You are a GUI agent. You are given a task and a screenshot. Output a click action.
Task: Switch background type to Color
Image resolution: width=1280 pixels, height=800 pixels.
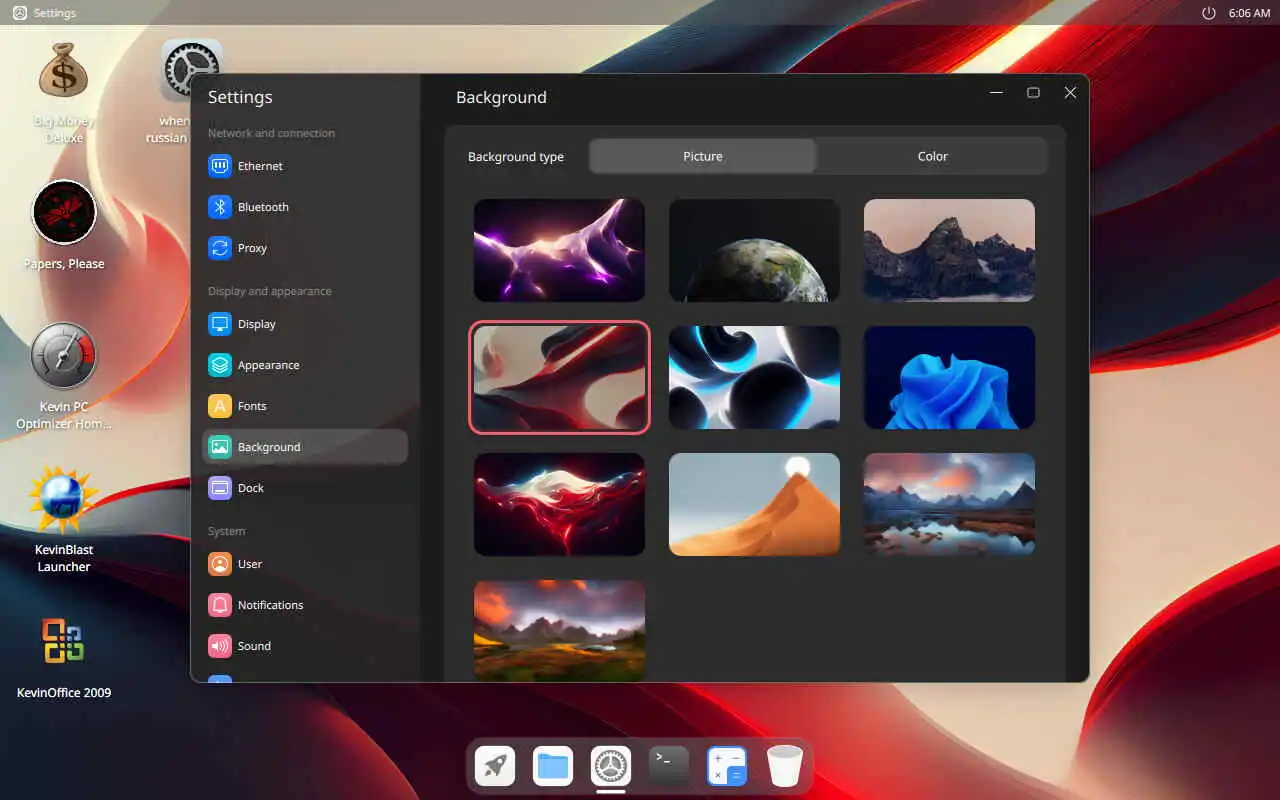click(932, 156)
